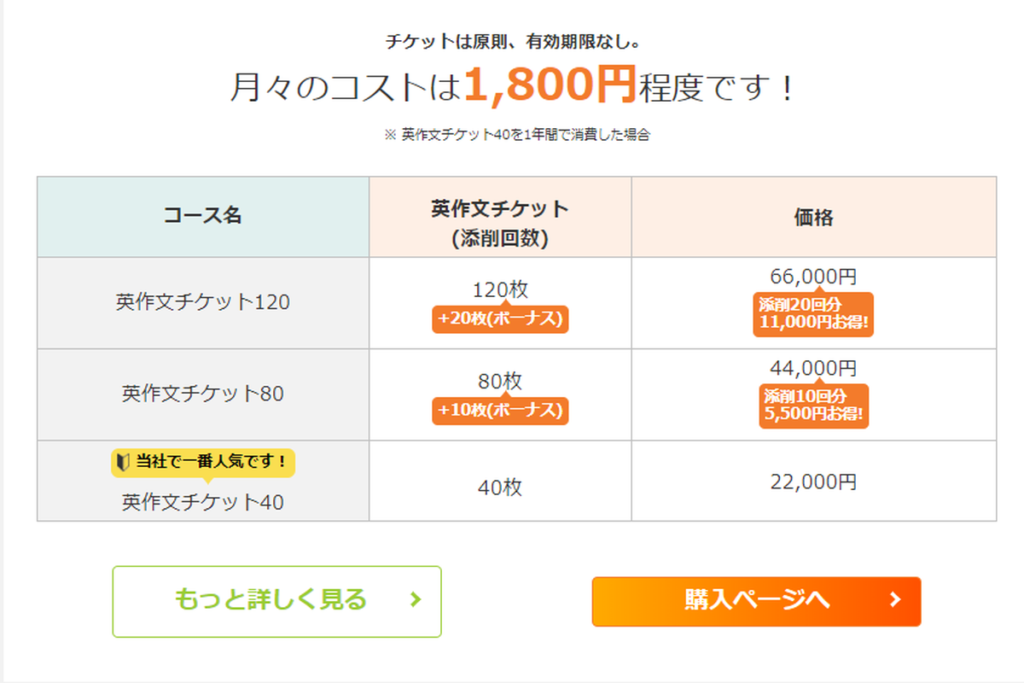Select the 英作文チケット120 course row
1024x683 pixels.
(x=203, y=302)
